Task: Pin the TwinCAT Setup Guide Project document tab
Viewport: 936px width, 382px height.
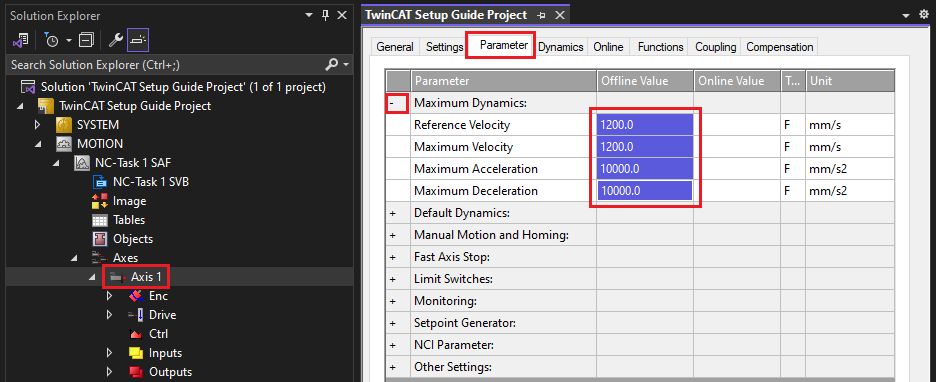Action: tap(541, 16)
